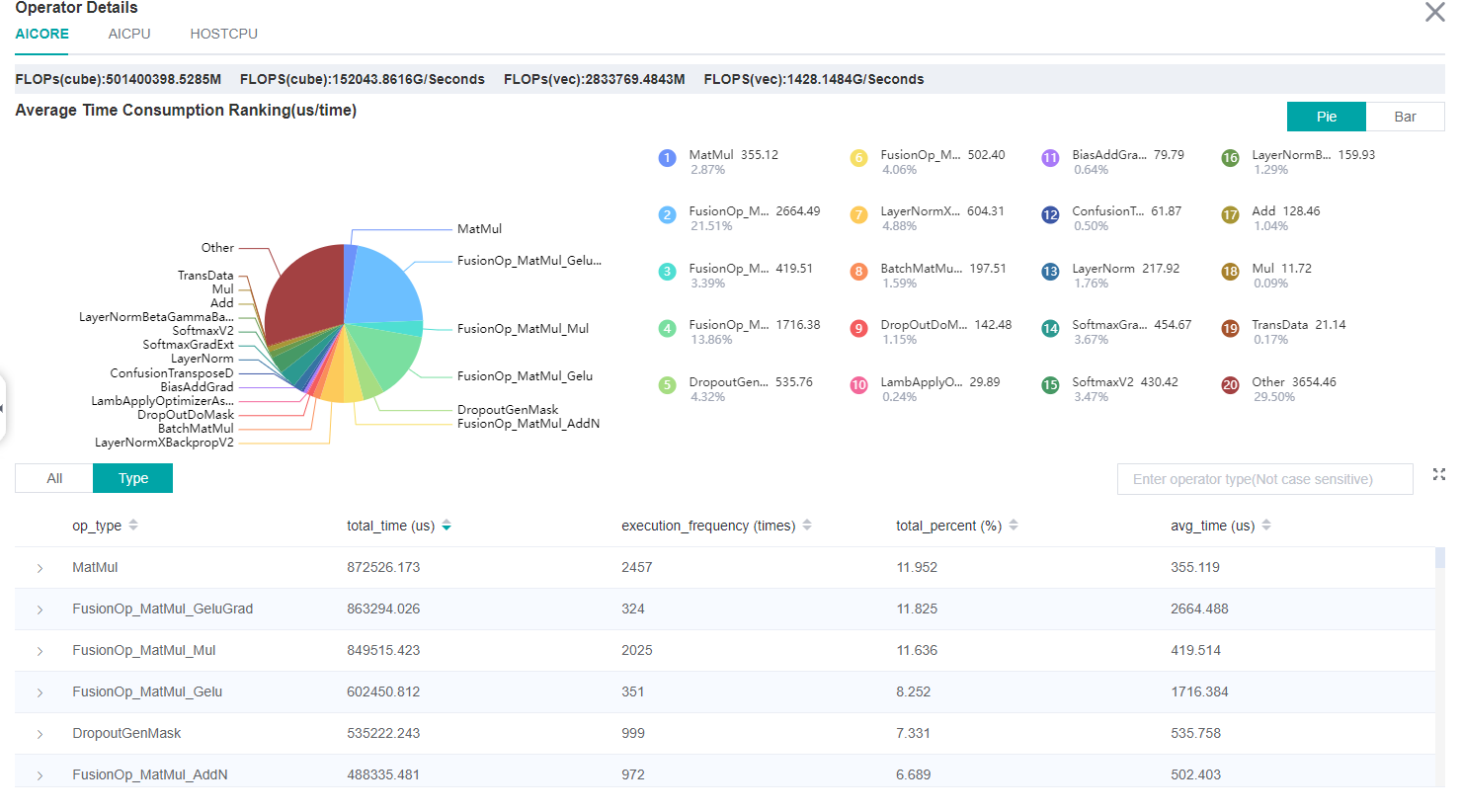Sort by op_type column arrows
Viewport: 1461px width, 812px height.
(x=133, y=526)
